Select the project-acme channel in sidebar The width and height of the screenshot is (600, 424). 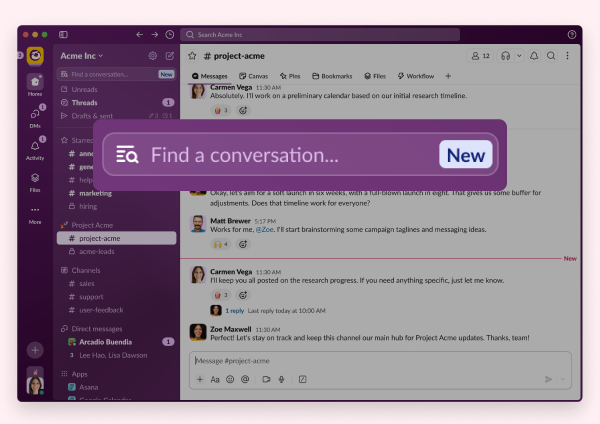pos(116,238)
